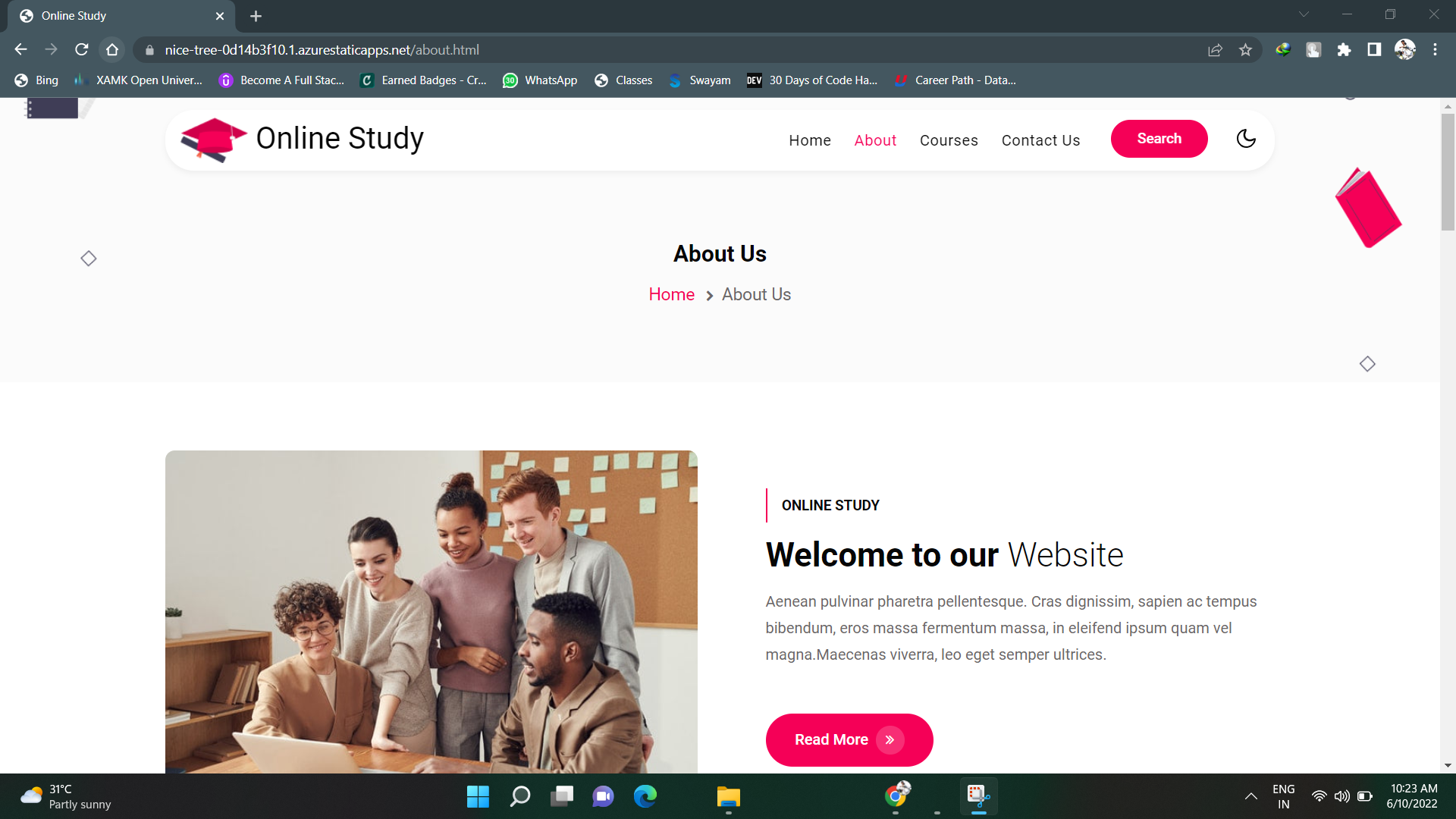This screenshot has height=819, width=1456.
Task: Open Chrome side panel icon
Action: point(1374,49)
